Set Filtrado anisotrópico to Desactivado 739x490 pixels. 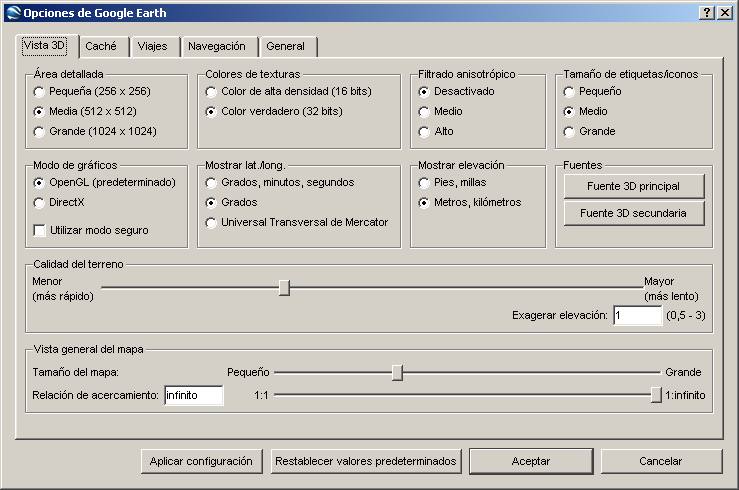pyautogui.click(x=457, y=91)
